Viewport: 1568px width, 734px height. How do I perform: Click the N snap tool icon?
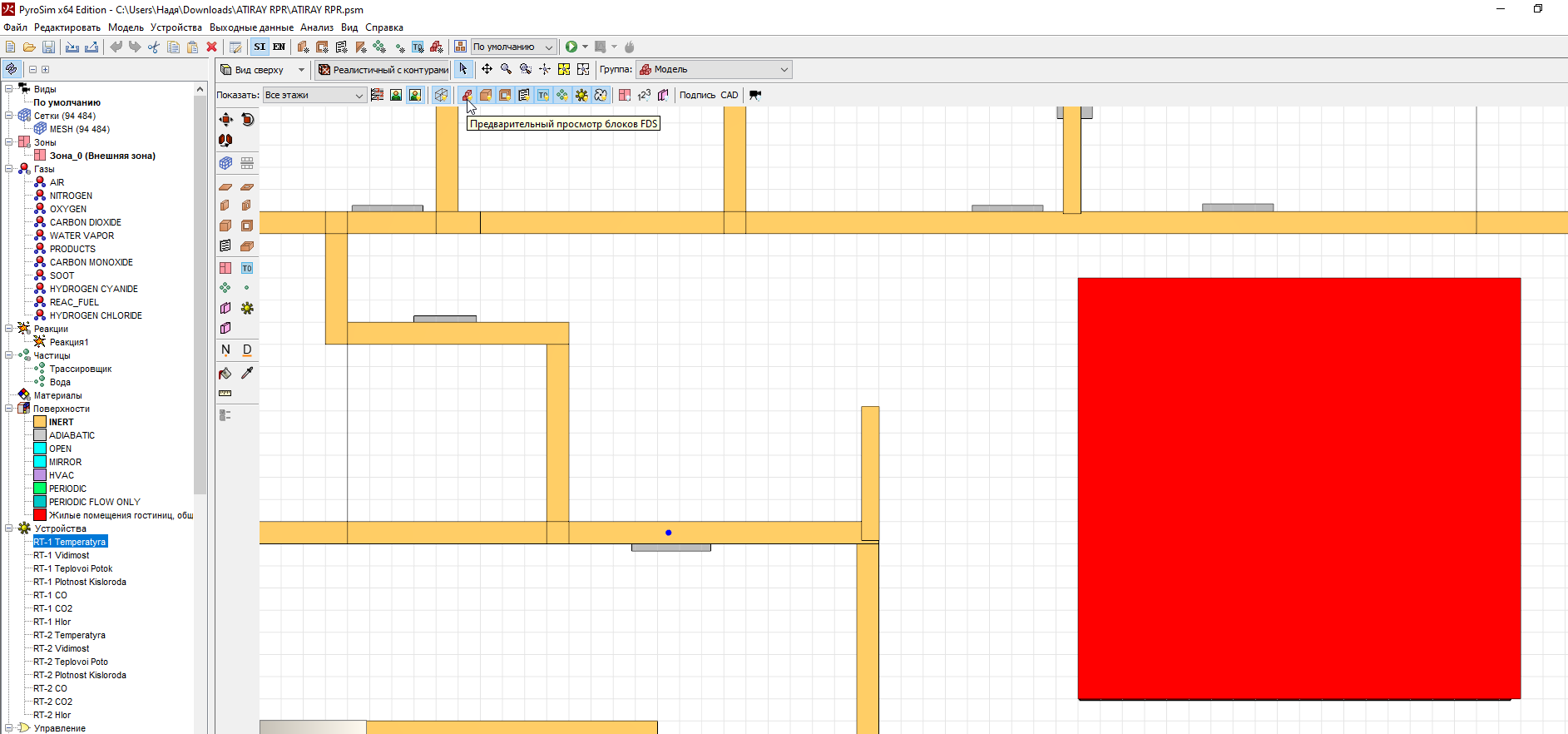click(225, 350)
